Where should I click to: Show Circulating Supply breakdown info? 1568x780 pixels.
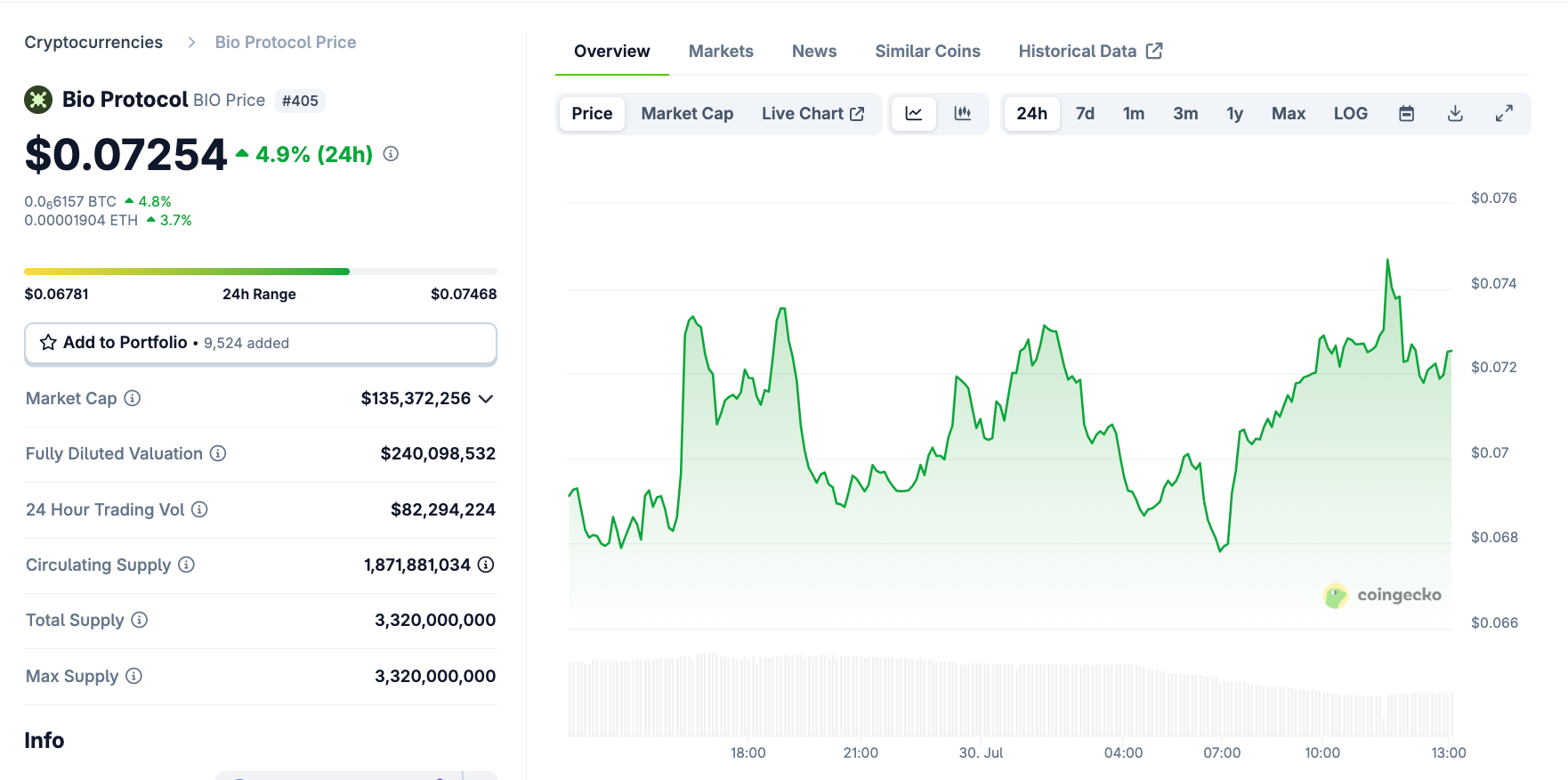[486, 565]
